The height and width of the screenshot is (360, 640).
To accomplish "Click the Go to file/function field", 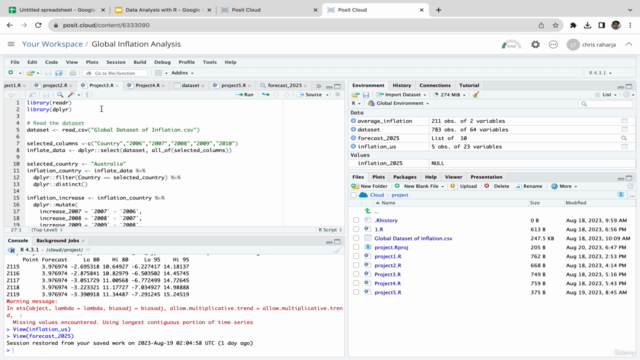I will [x=116, y=73].
